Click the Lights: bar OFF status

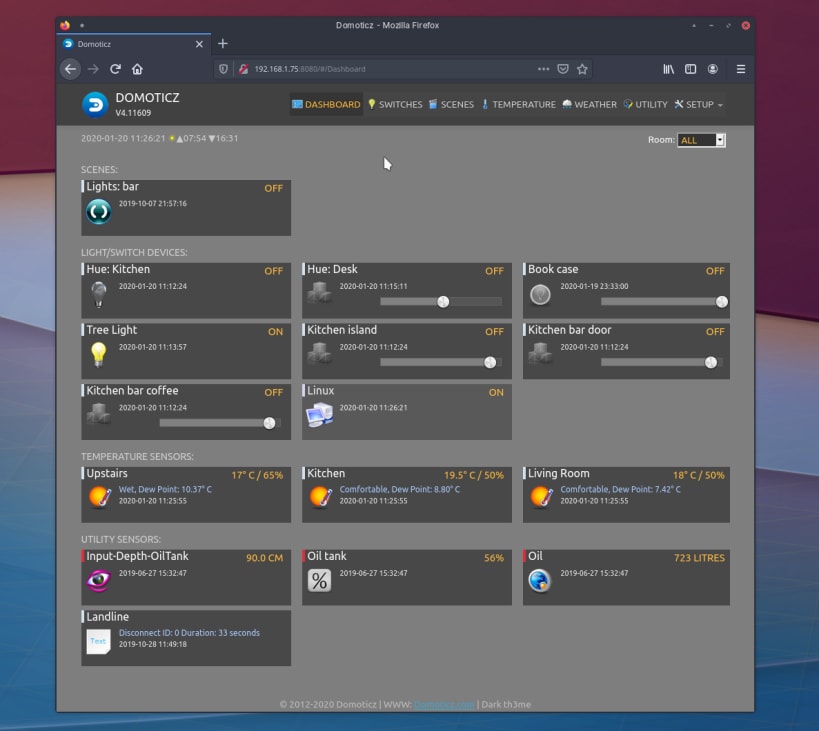pyautogui.click(x=274, y=188)
